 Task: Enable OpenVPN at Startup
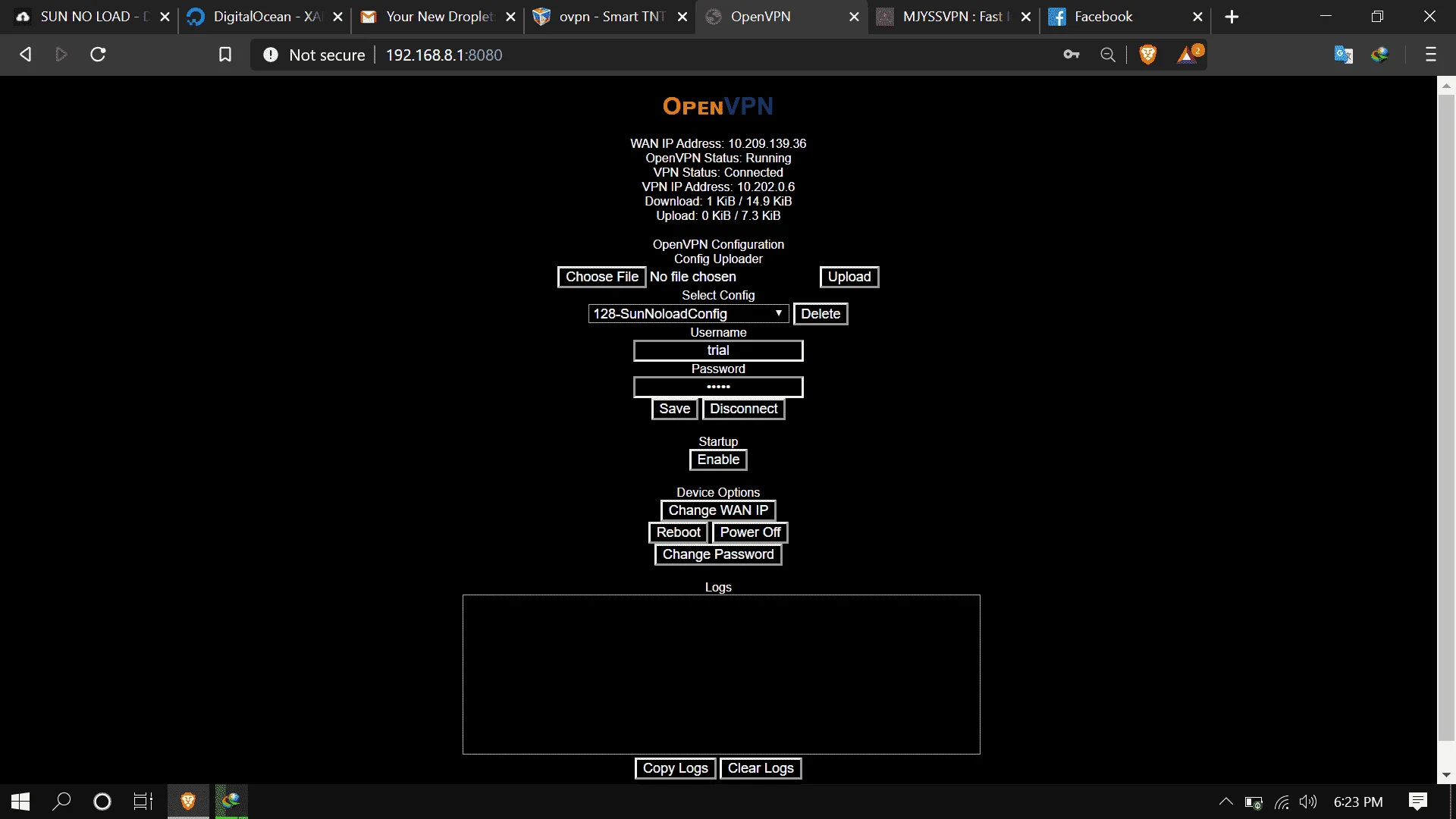pos(718,460)
